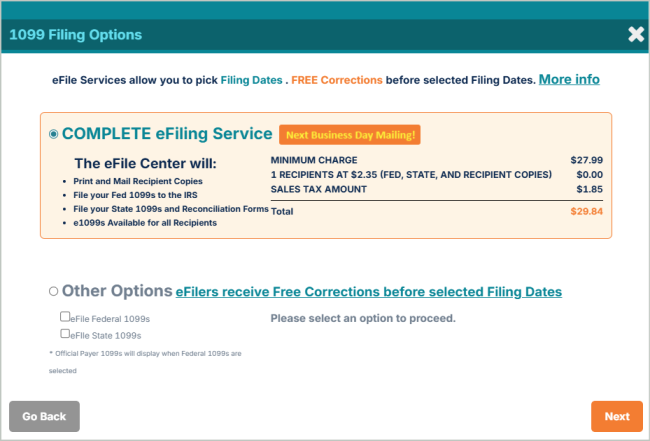650x441 pixels.
Task: Click the e1099s Available for all Recipients bullet
Action: tap(146, 222)
